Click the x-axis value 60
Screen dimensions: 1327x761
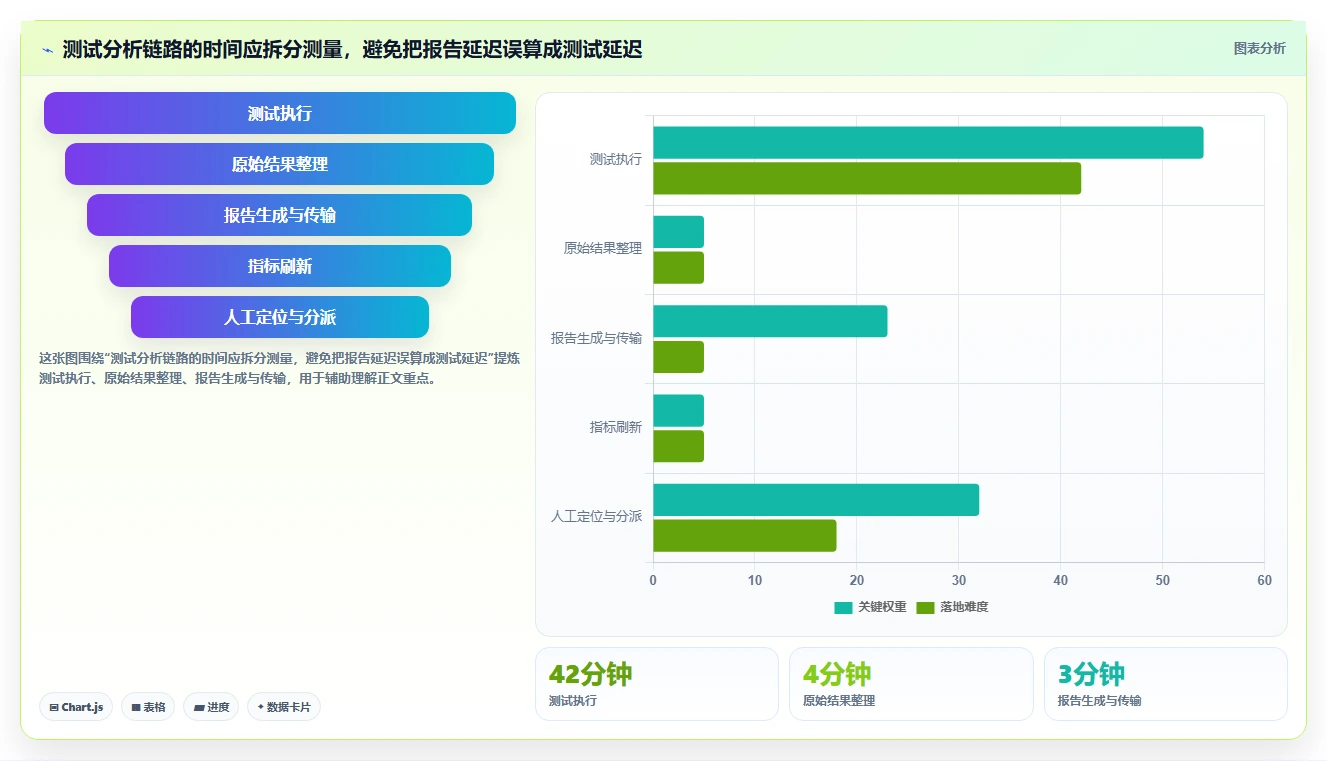click(1264, 581)
